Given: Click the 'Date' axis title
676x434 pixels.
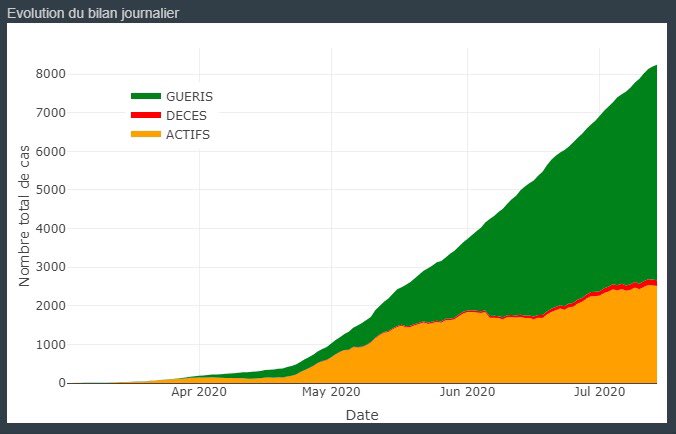Looking at the screenshot, I should [362, 415].
